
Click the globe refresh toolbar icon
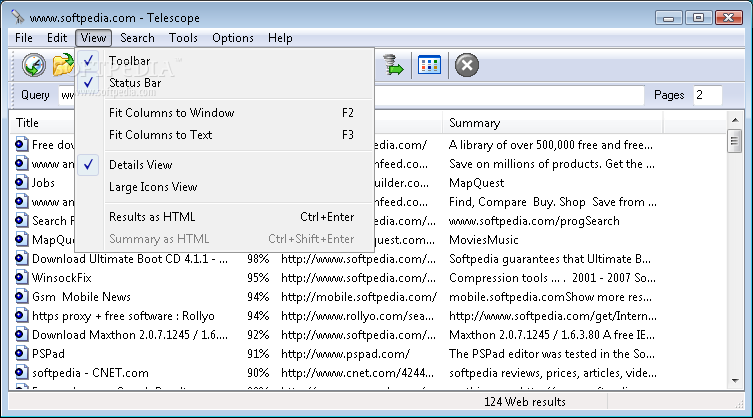coord(34,65)
